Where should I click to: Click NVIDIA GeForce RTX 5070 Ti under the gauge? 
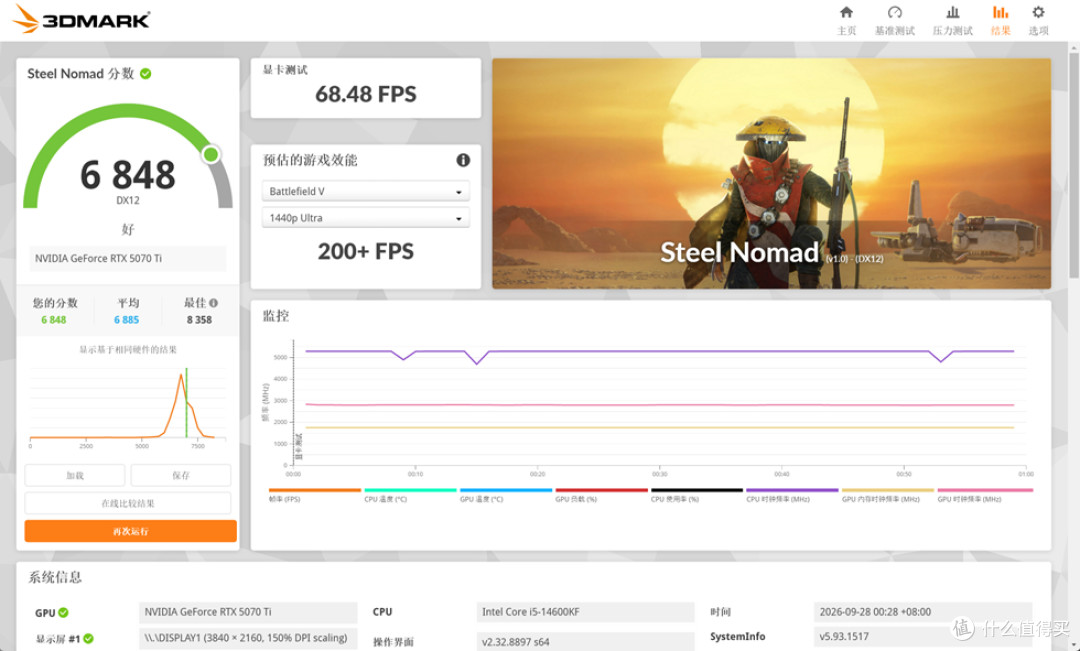[127, 258]
